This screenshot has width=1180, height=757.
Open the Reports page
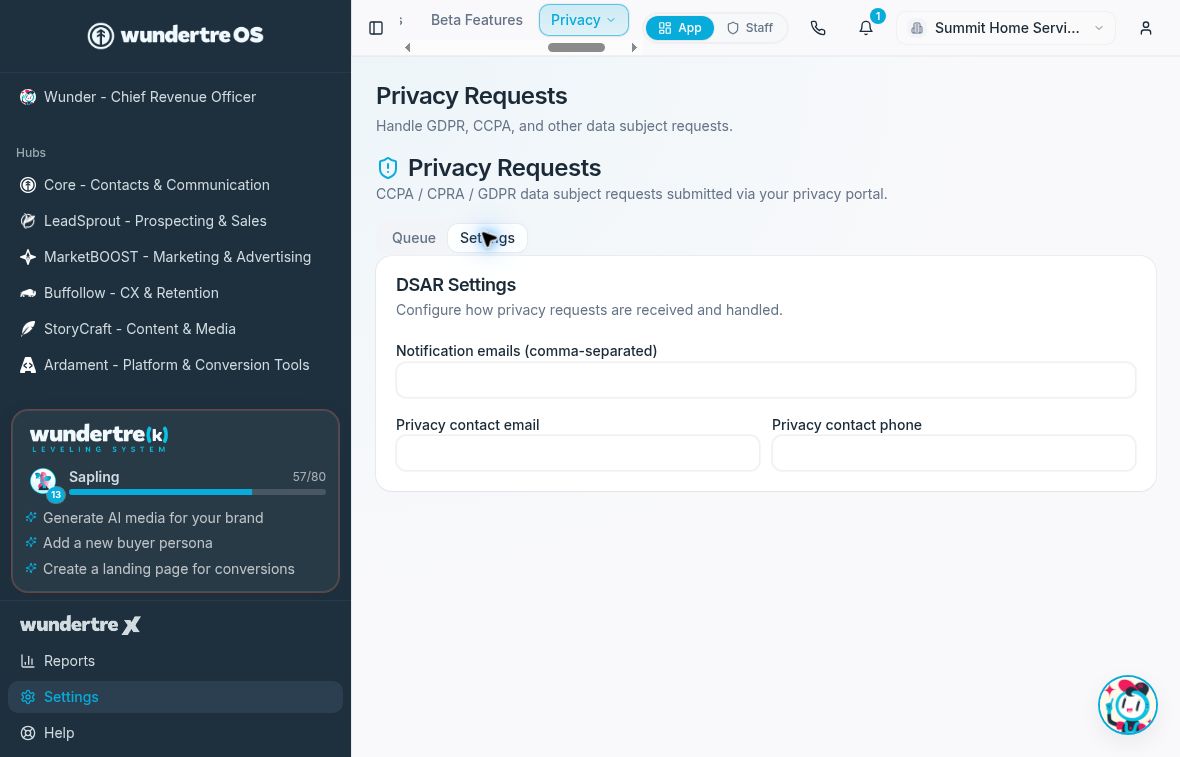(x=175, y=661)
